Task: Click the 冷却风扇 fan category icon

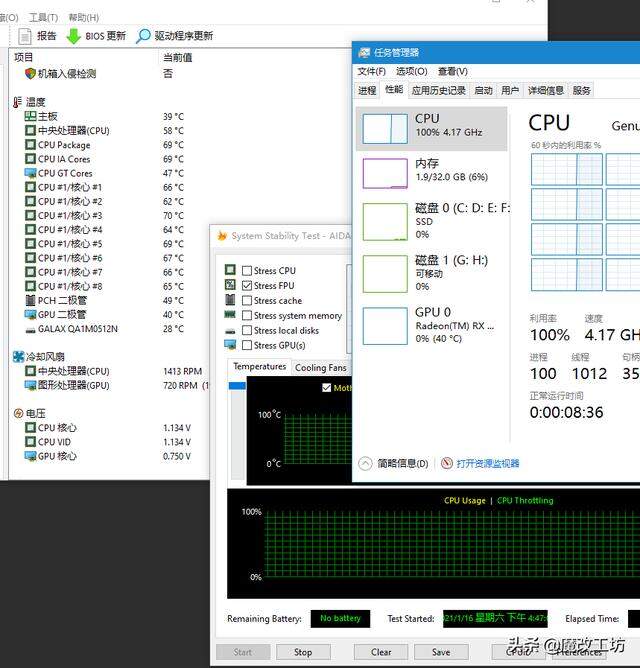Action: click(x=18, y=357)
